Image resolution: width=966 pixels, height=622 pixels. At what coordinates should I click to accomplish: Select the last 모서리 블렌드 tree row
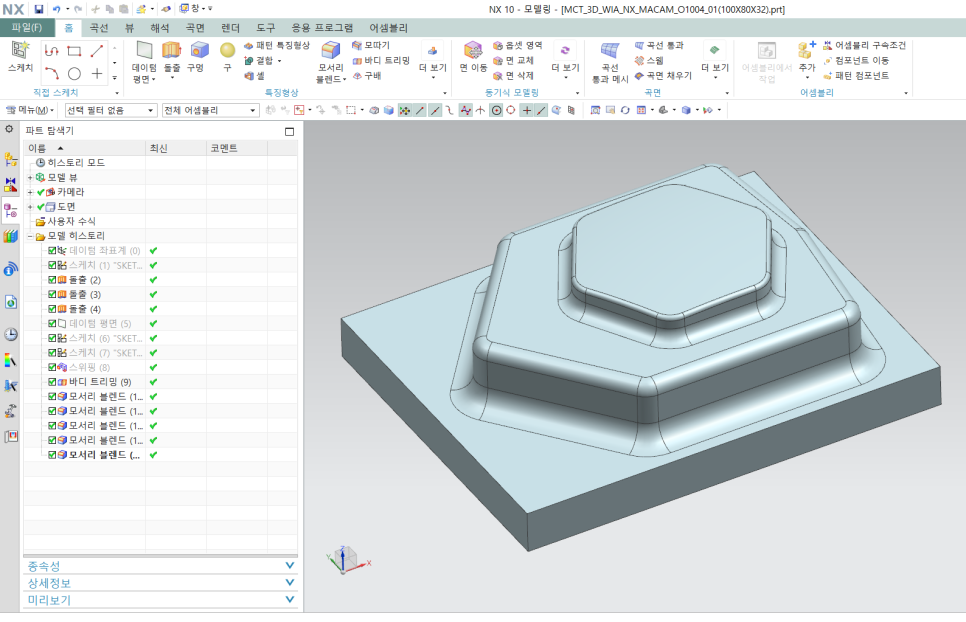(95, 454)
